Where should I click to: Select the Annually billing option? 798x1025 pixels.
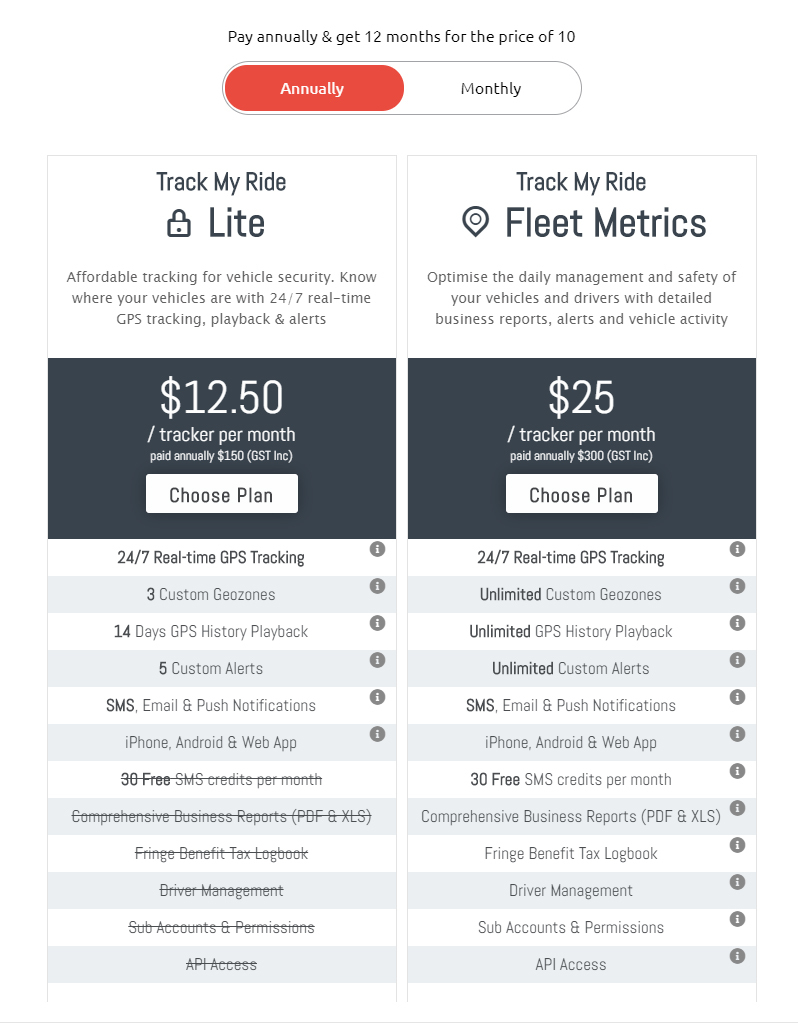(x=313, y=88)
